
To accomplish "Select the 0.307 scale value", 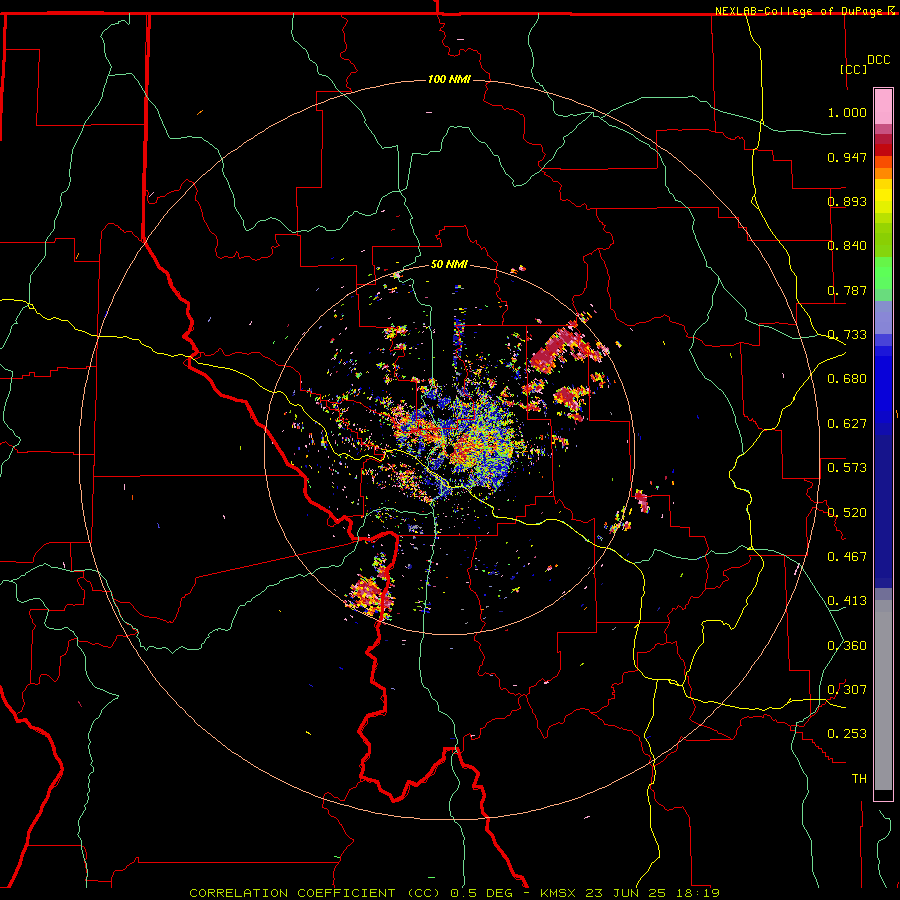I will tap(847, 690).
